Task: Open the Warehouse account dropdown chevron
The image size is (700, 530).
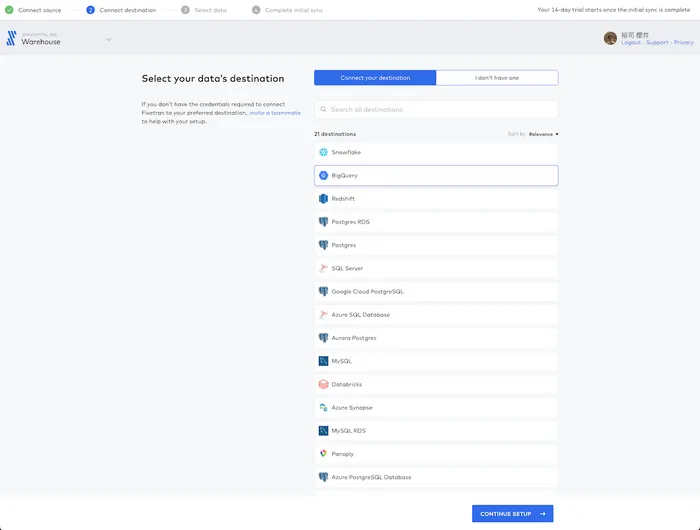Action: coord(108,40)
